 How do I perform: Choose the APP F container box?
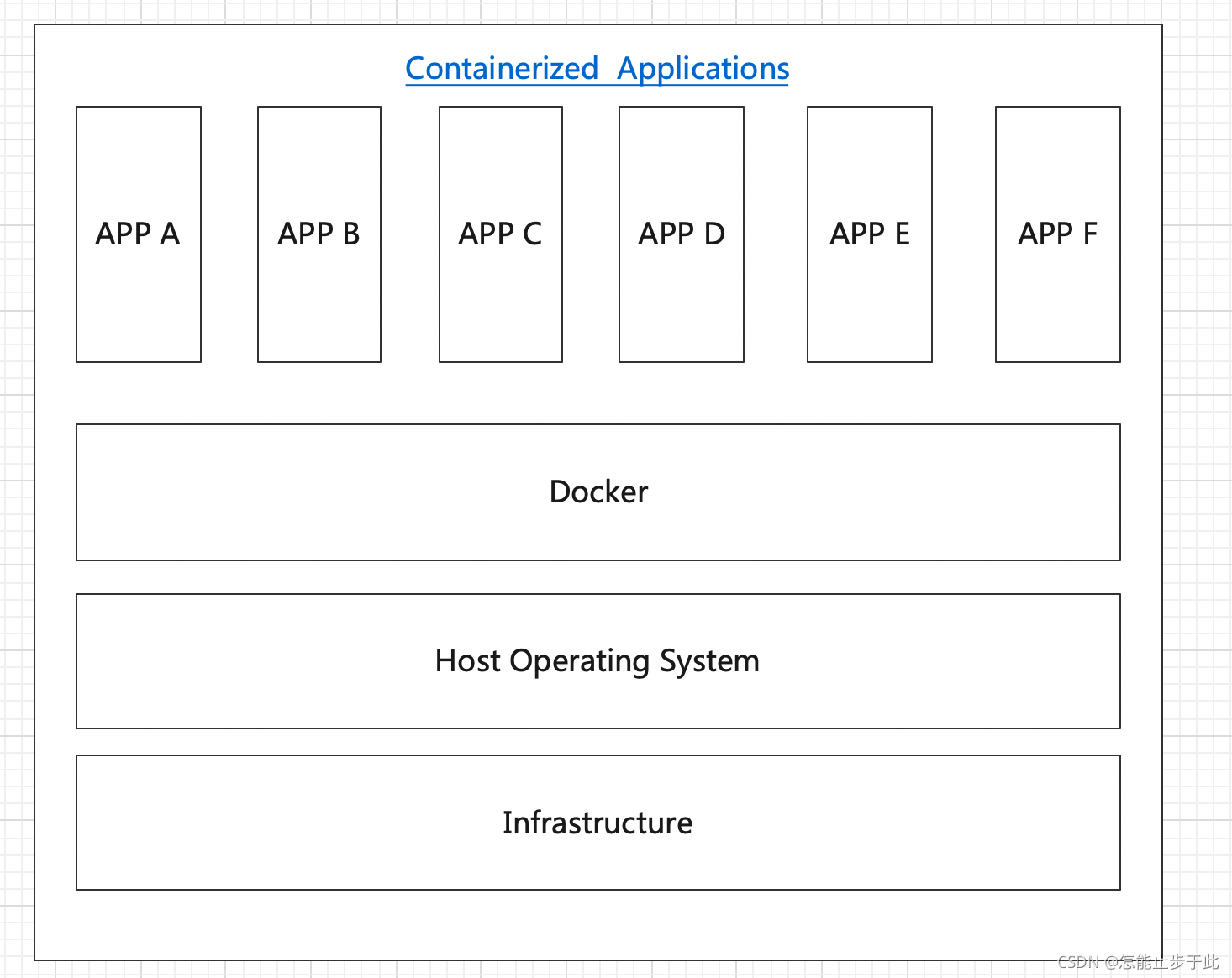[x=1058, y=234]
